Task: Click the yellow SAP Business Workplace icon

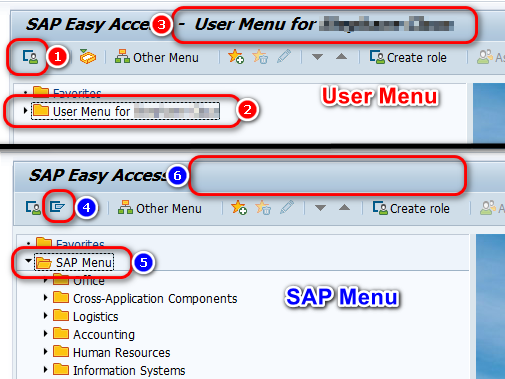Action: [x=88, y=57]
